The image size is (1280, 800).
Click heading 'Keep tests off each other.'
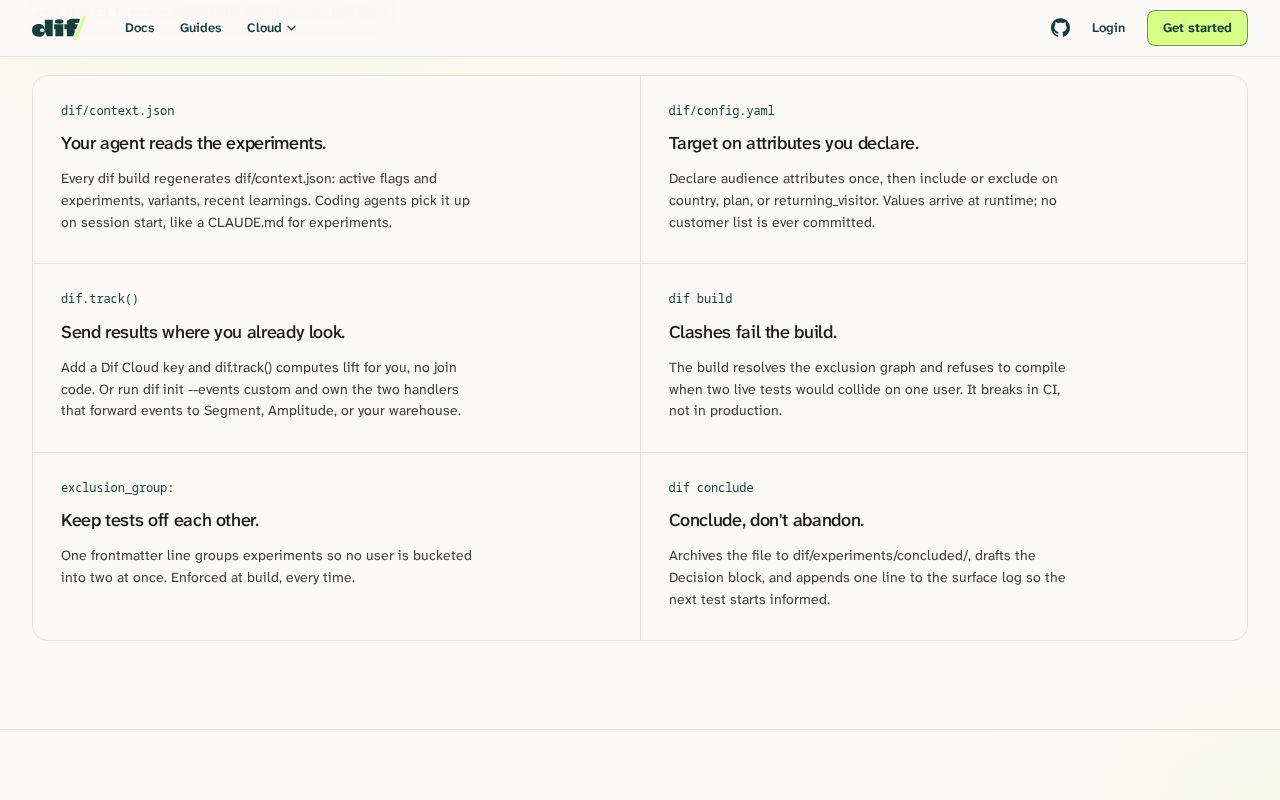click(160, 520)
